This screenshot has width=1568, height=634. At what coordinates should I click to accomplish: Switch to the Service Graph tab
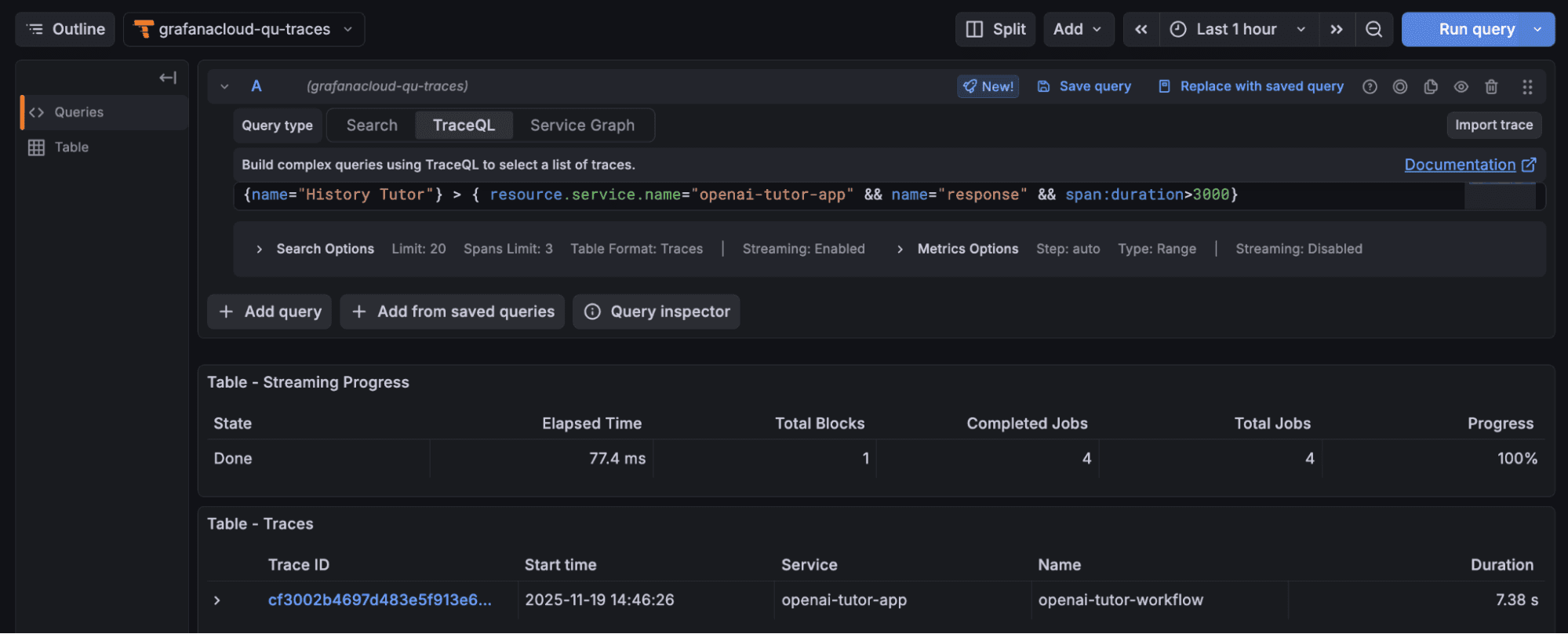click(x=582, y=126)
